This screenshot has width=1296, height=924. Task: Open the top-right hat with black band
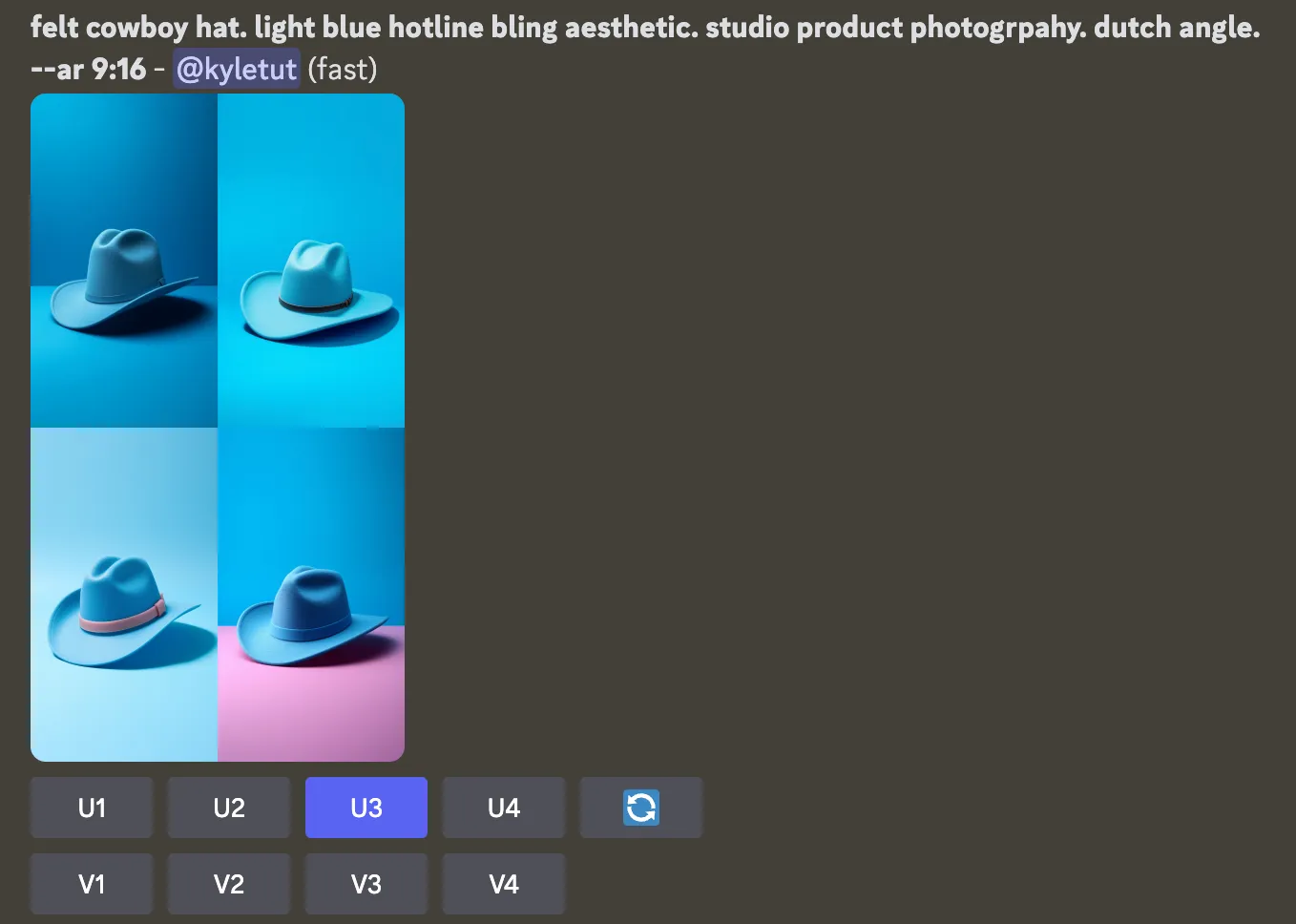click(311, 261)
